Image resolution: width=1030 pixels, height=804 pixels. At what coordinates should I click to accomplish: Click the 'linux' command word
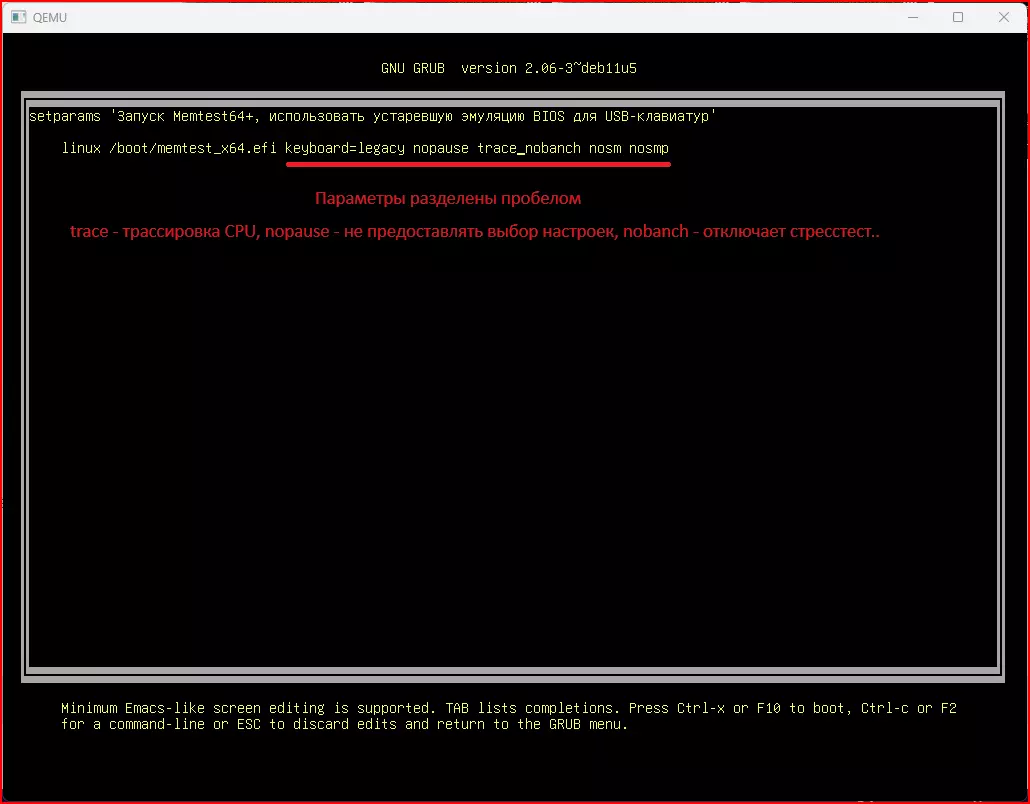point(81,148)
